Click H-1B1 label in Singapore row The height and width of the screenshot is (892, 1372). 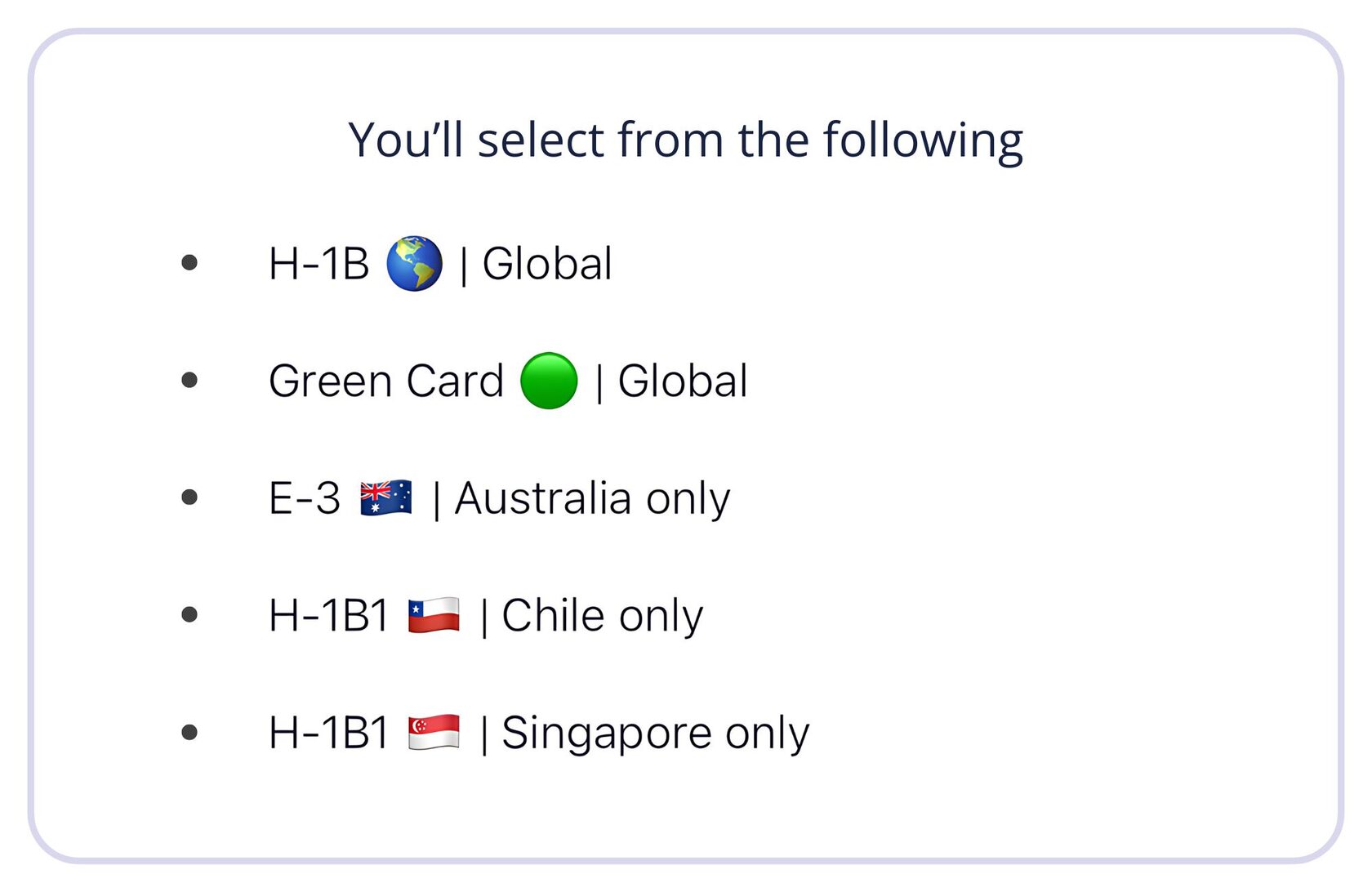329,733
